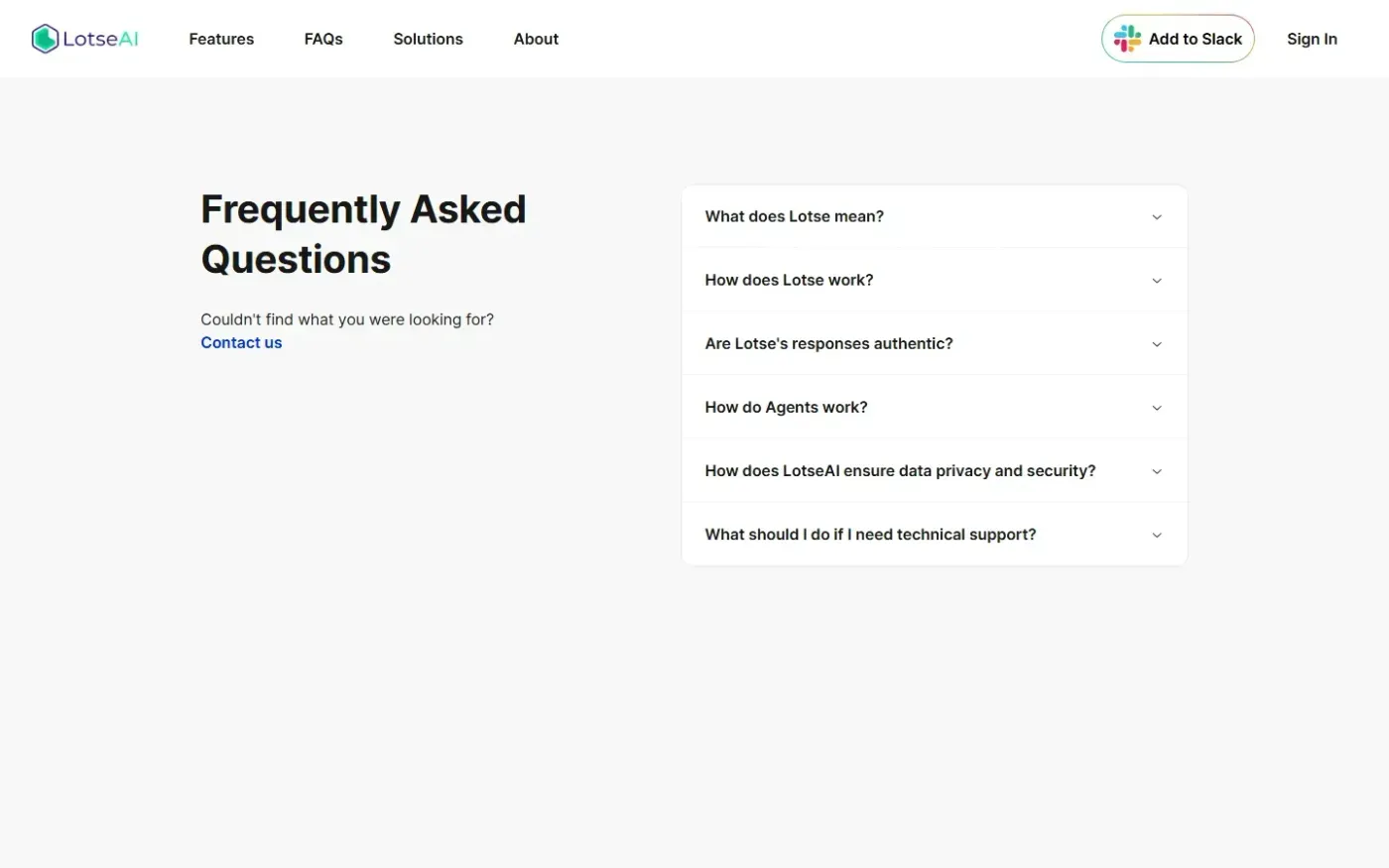Click the Slack logo icon
Screen dimensions: 1389x868
tap(1127, 39)
